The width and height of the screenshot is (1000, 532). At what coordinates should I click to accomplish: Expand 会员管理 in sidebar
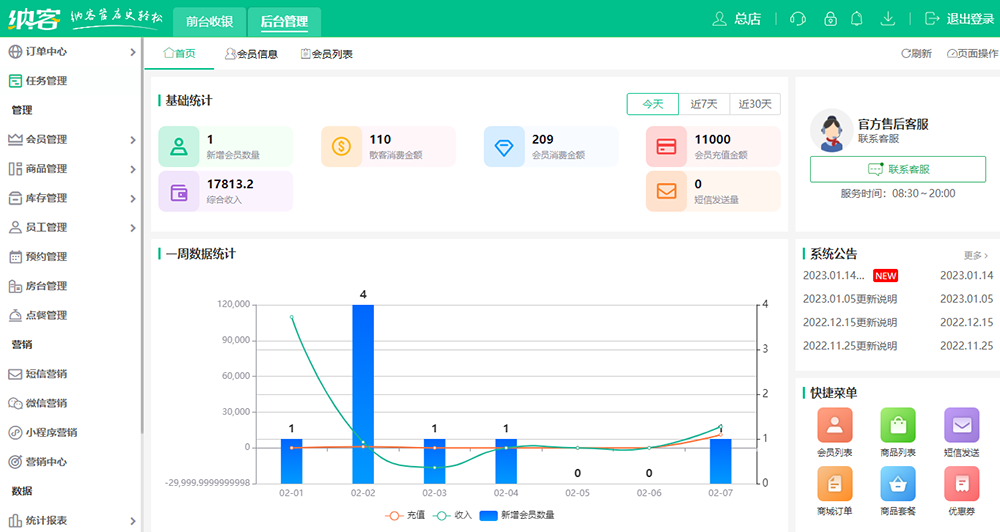70,140
